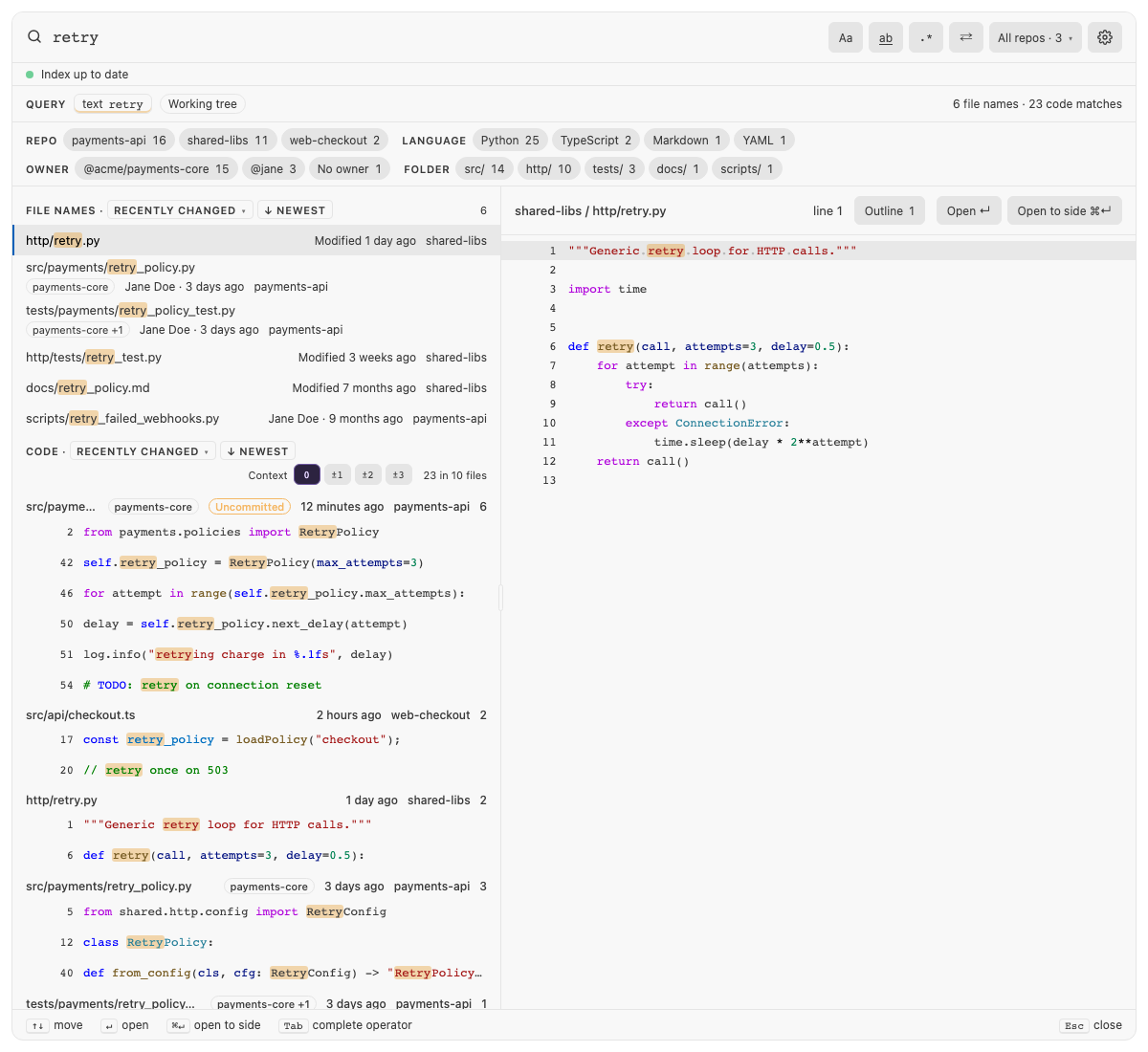Screen dimensions: 1148x1052
Task: Open line 42 RetryPolicy(max_attempts=3) match
Action: point(256,563)
